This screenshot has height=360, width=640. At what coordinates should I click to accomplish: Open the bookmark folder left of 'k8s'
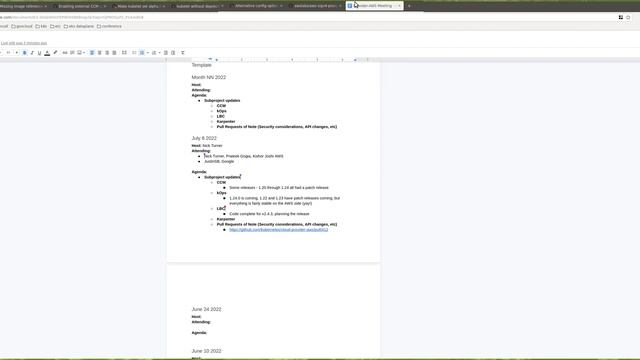click(x=22, y=27)
